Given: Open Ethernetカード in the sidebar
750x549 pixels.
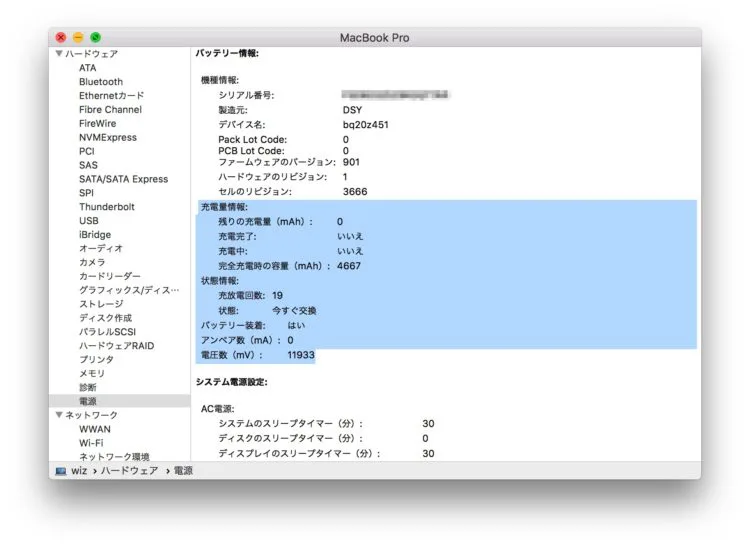Looking at the screenshot, I should tap(111, 96).
